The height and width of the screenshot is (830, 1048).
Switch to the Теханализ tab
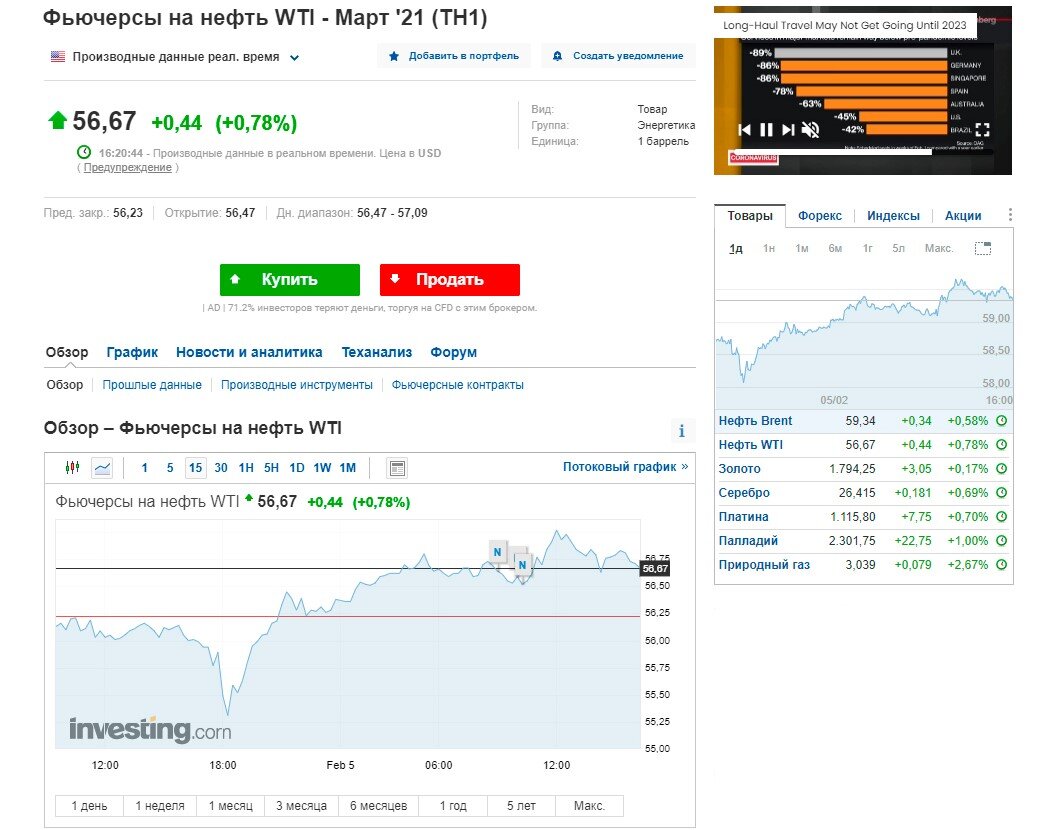click(376, 352)
